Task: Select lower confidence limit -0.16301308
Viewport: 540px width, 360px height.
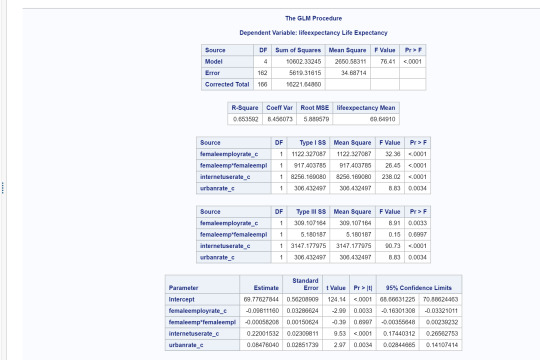Action: pyautogui.click(x=398, y=311)
